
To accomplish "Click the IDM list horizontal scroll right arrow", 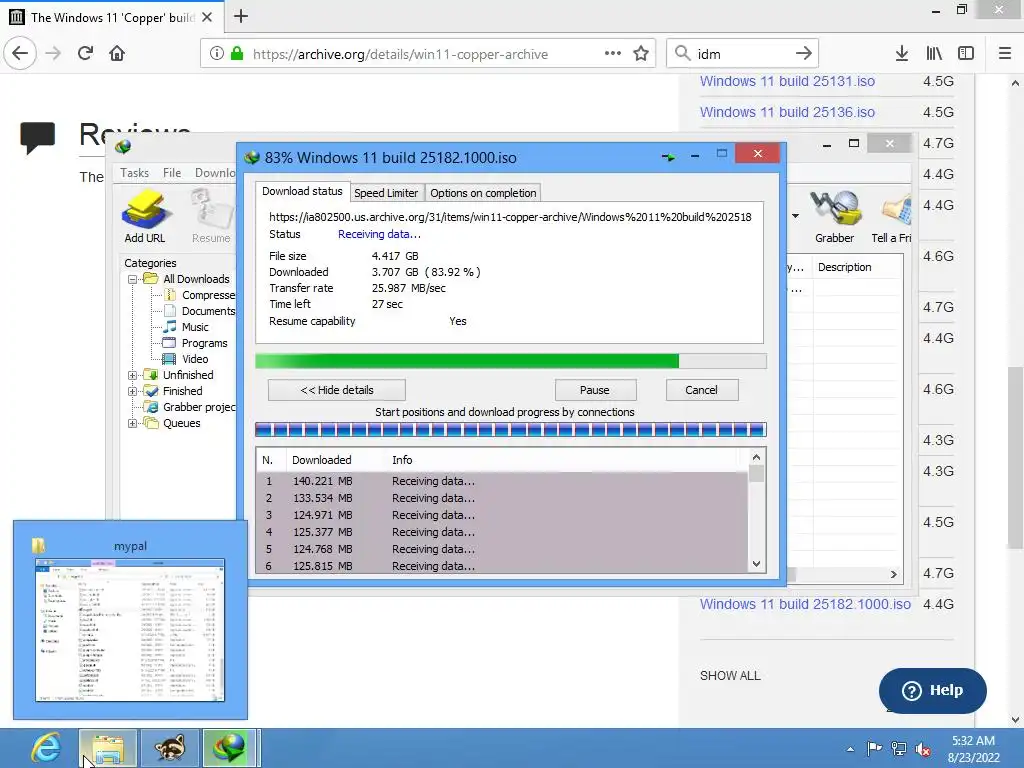I will [x=893, y=575].
